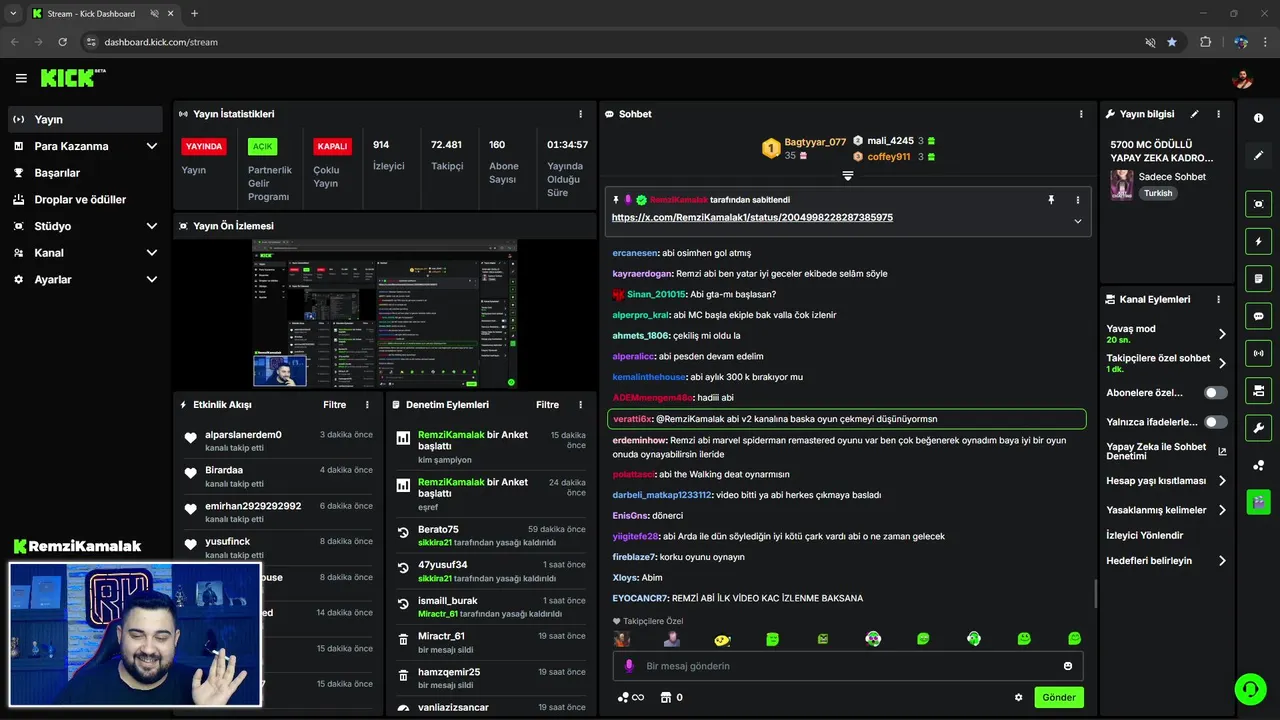Expand the Para Kazanma submenu

click(x=152, y=146)
